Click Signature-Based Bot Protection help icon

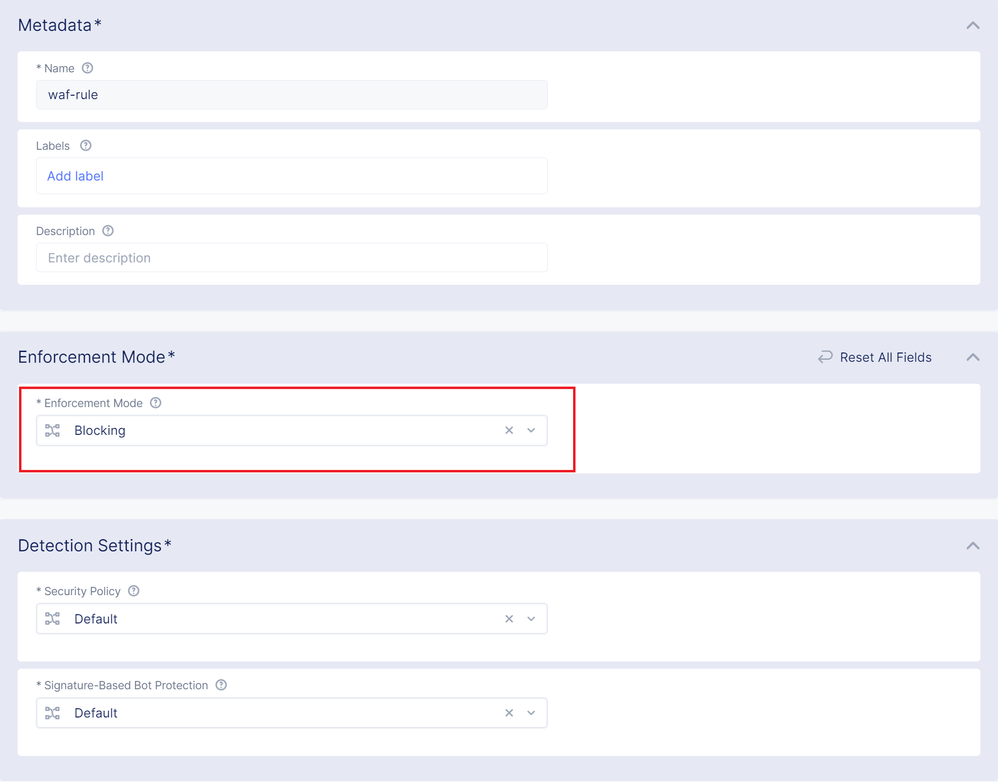[x=221, y=685]
